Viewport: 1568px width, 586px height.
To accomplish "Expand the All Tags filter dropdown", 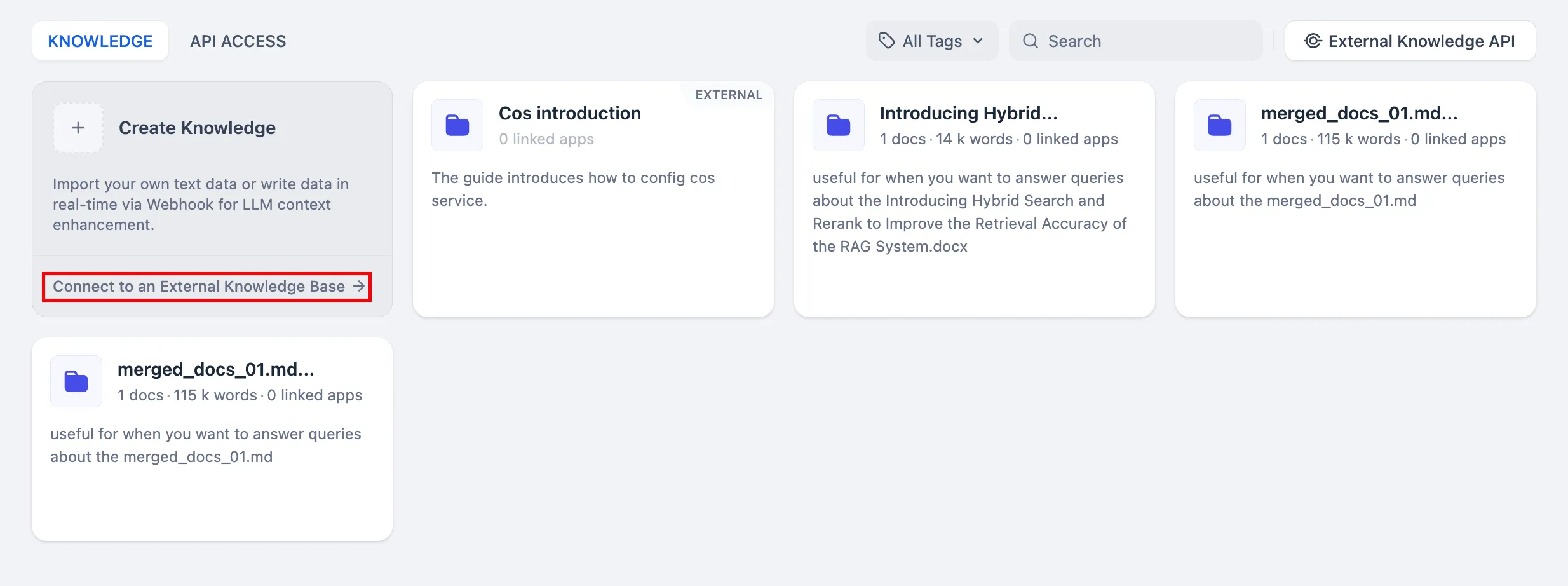I will (x=931, y=41).
